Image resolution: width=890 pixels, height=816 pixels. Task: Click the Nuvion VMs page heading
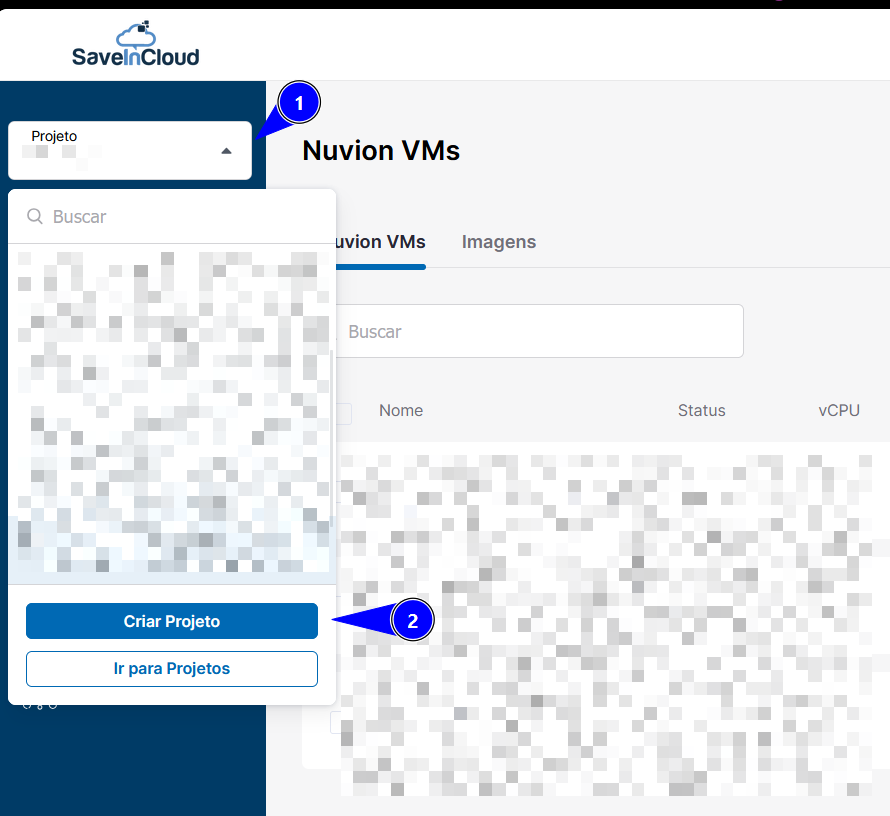coord(381,151)
